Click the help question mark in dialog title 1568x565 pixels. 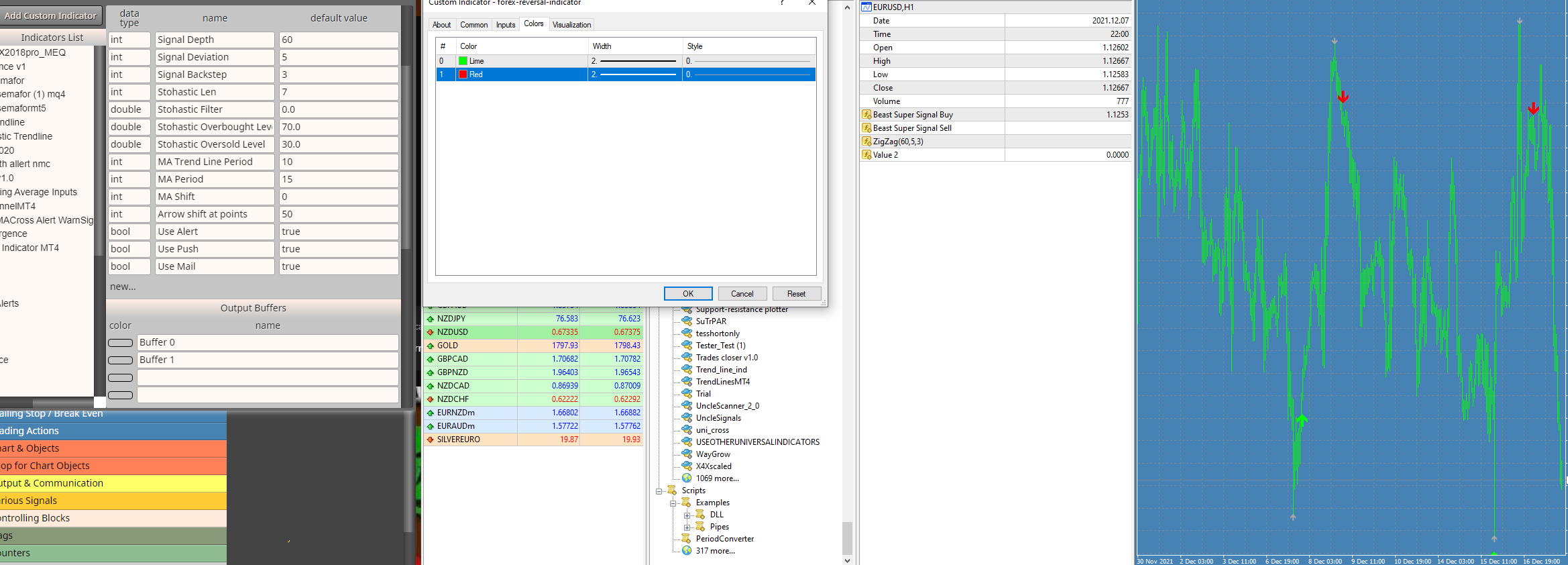[x=782, y=3]
